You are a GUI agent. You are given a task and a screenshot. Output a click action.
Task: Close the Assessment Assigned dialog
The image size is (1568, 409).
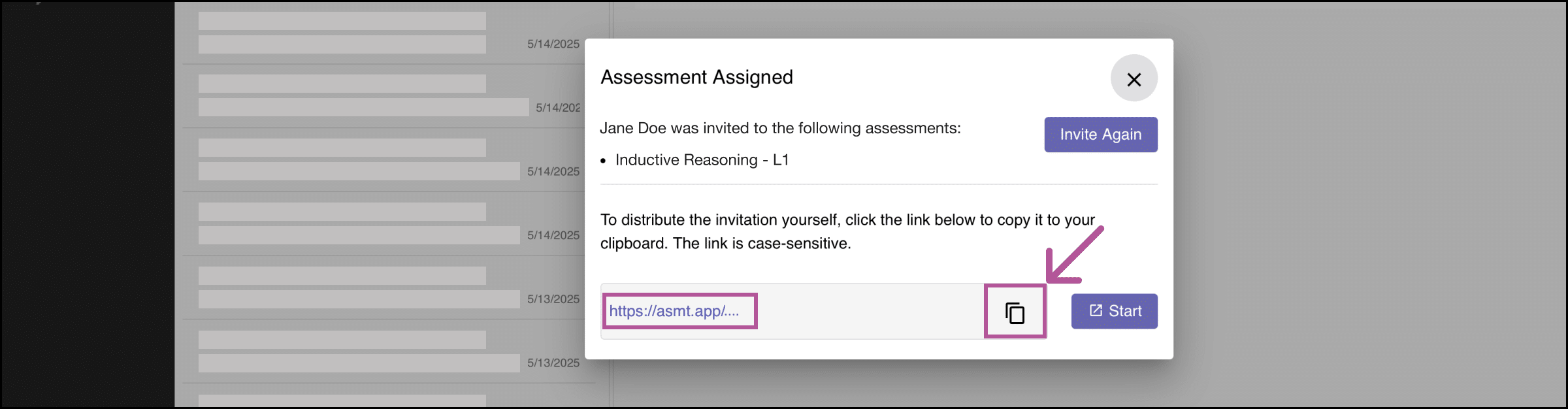(1134, 78)
